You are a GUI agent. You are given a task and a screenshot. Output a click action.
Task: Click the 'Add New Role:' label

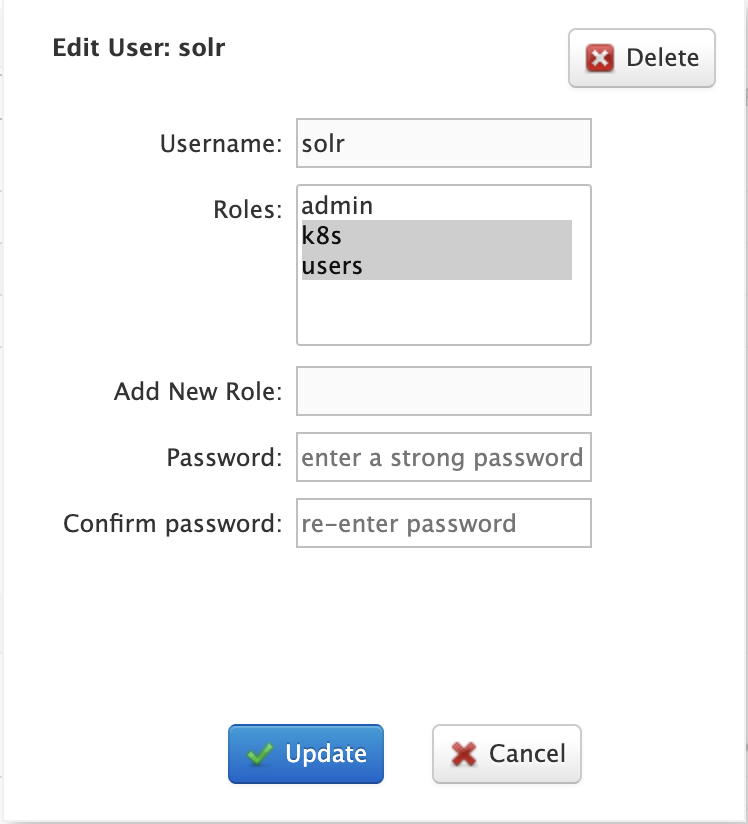(x=198, y=391)
